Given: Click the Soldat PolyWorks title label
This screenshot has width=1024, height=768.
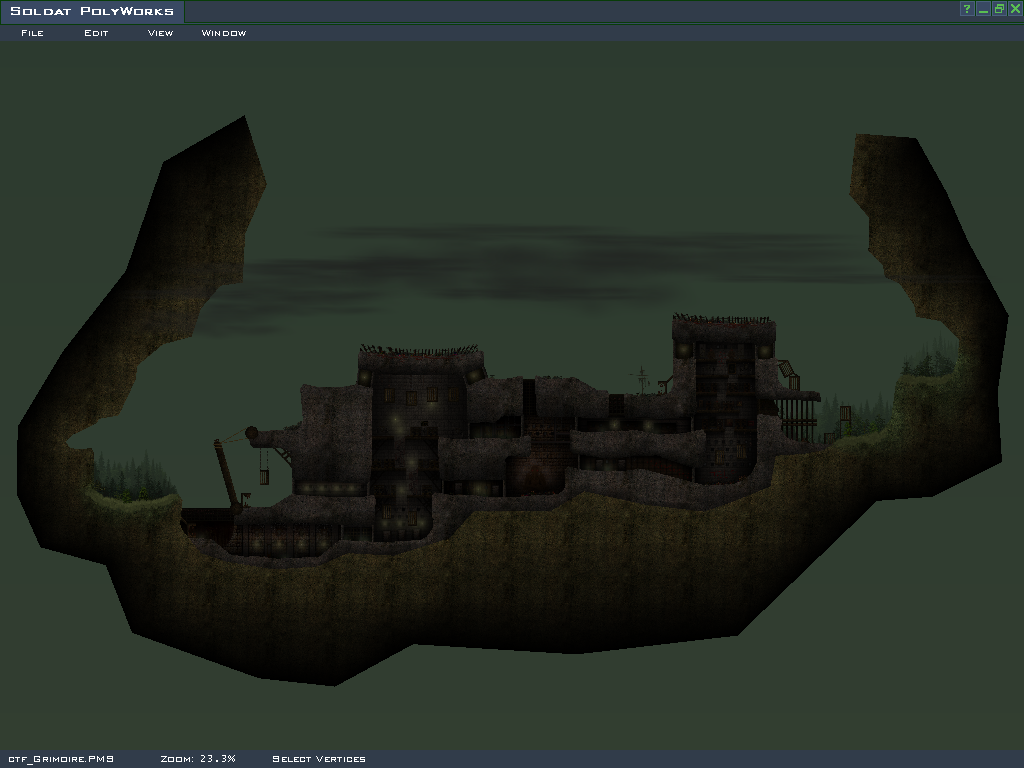Looking at the screenshot, I should (92, 12).
